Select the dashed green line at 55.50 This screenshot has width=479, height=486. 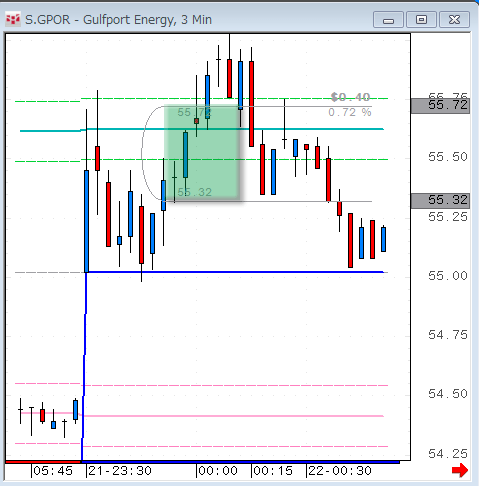[x=202, y=160]
